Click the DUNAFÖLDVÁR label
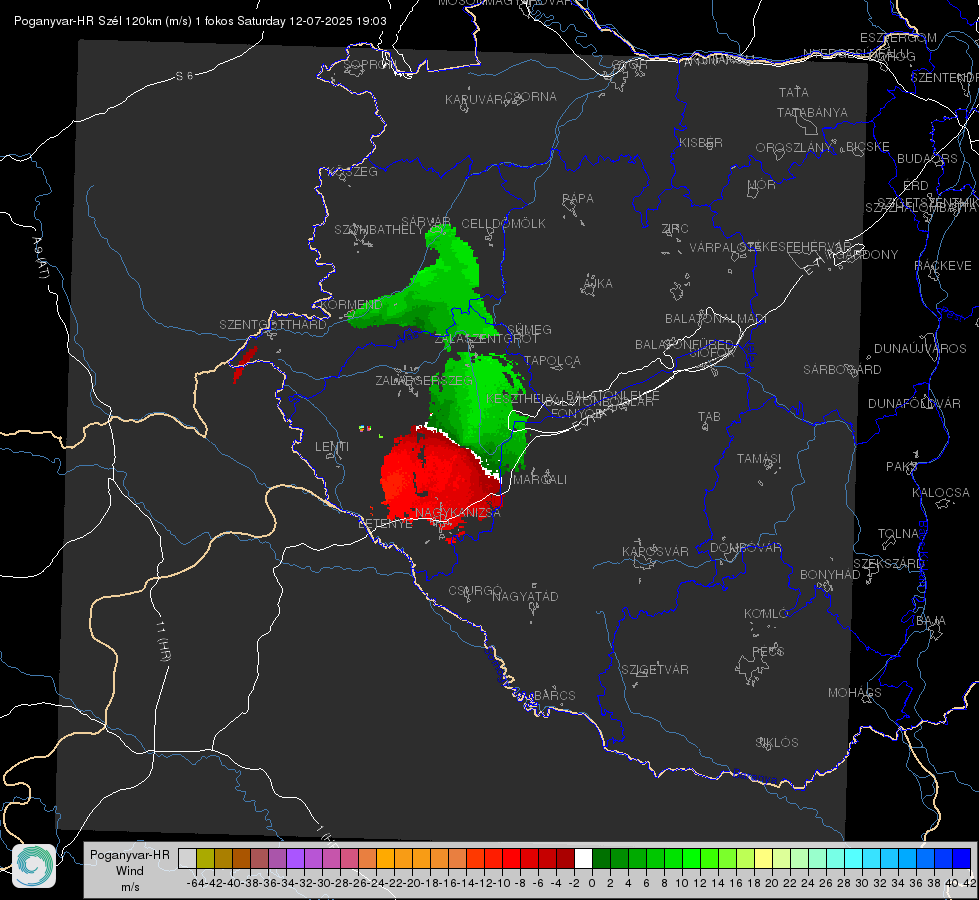 (914, 403)
